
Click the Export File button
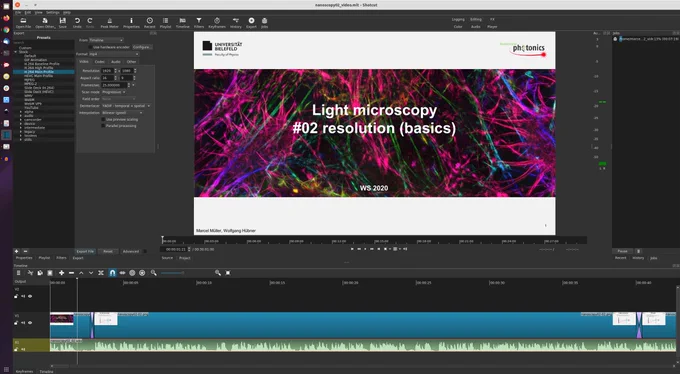(85, 251)
